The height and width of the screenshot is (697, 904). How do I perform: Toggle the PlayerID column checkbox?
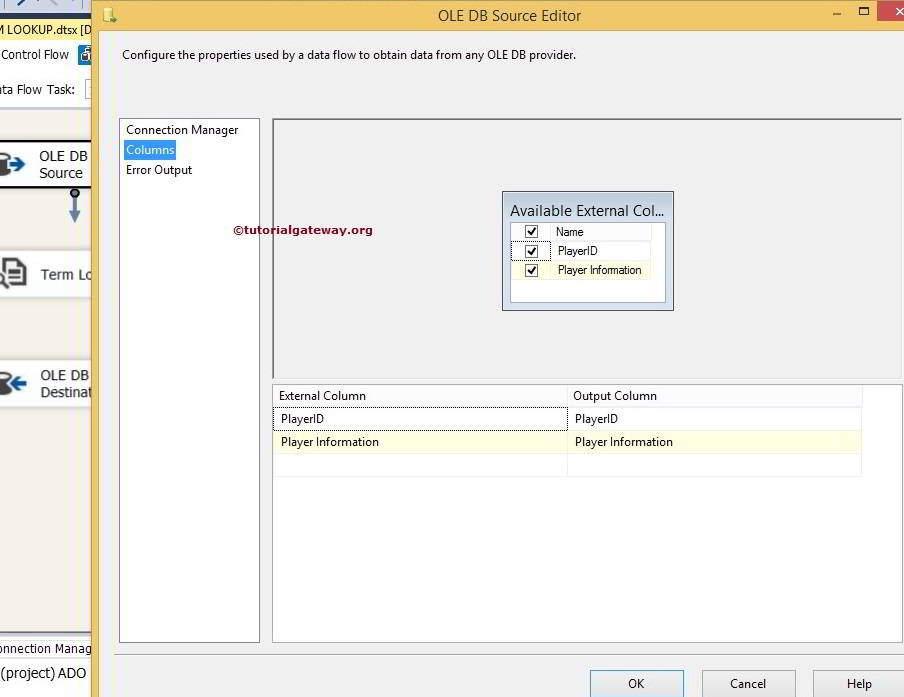(531, 250)
